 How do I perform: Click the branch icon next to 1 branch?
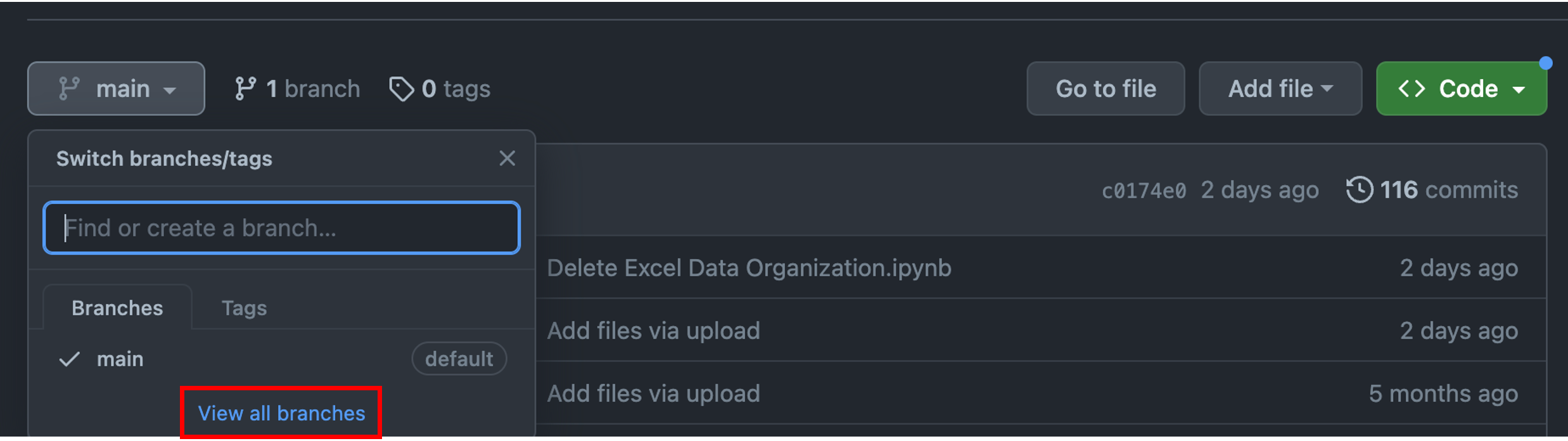pyautogui.click(x=245, y=89)
